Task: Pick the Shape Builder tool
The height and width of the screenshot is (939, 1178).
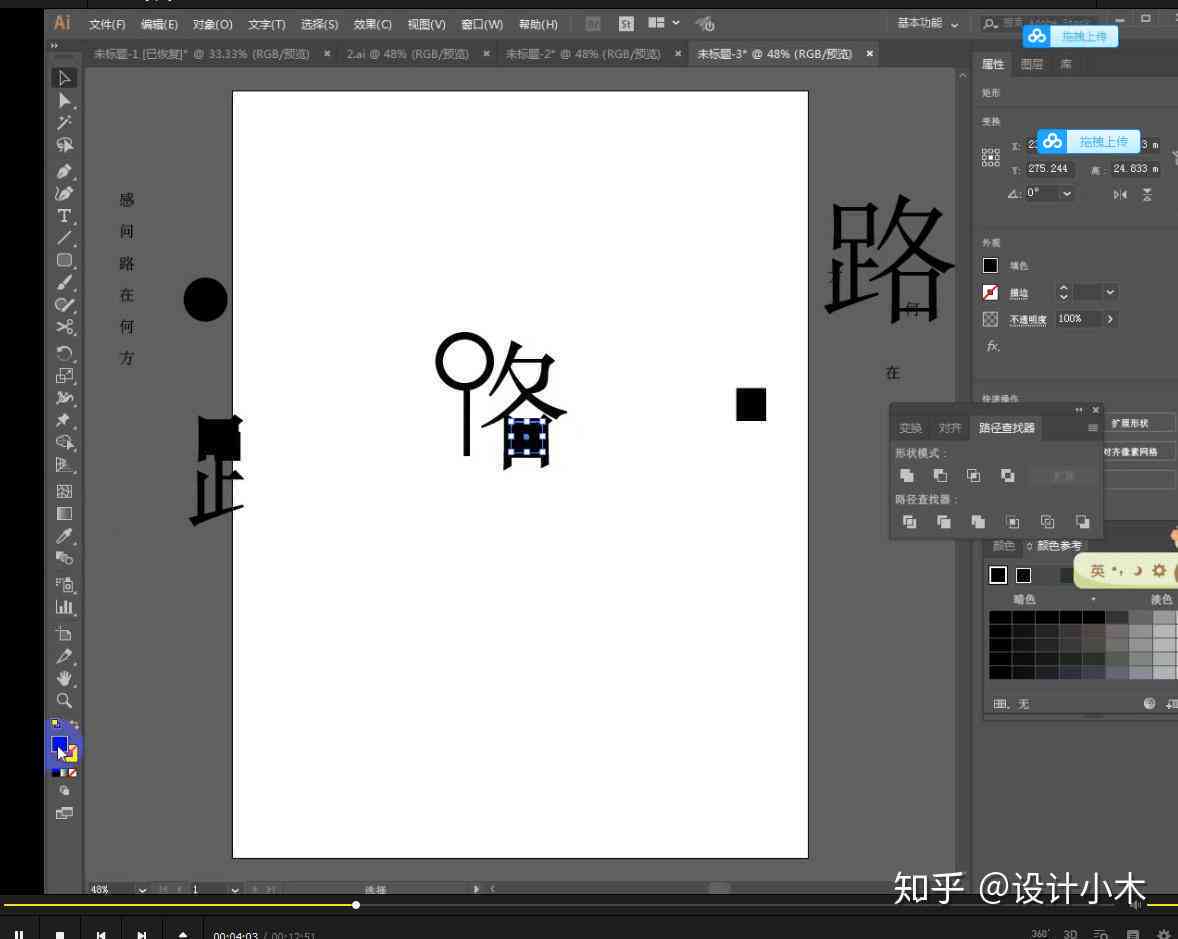Action: (x=64, y=442)
